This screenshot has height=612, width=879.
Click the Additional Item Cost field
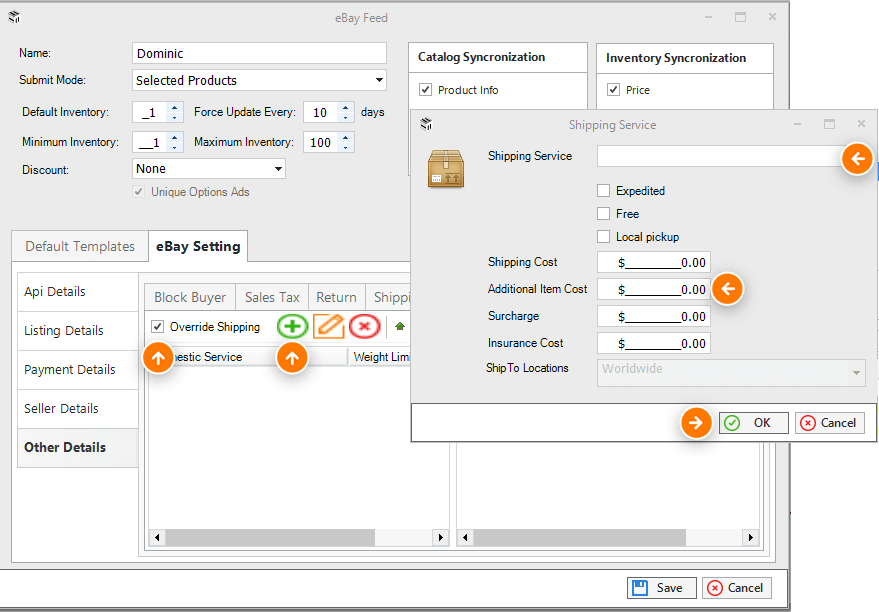click(654, 289)
